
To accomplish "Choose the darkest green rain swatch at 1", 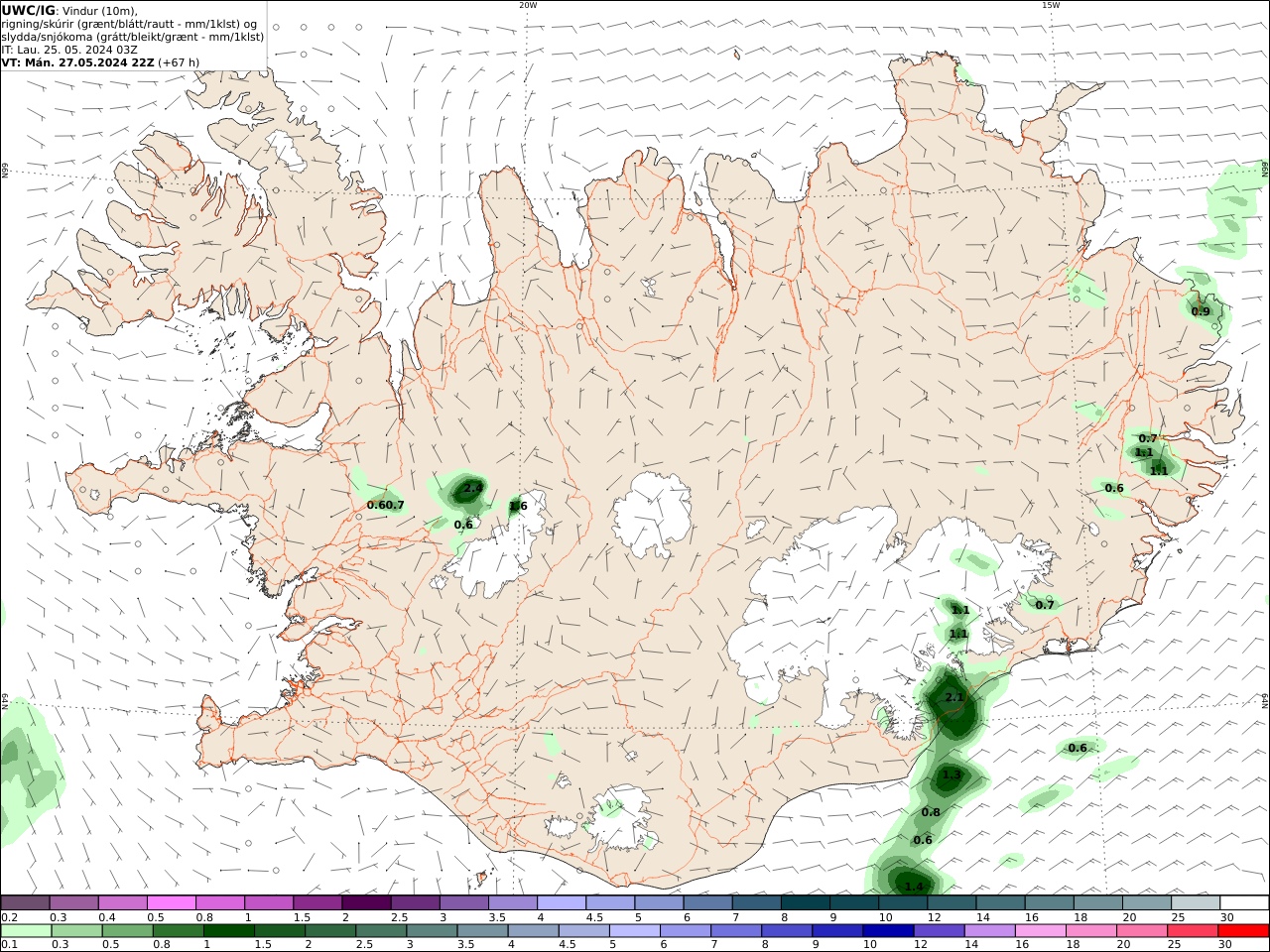I will tap(230, 931).
